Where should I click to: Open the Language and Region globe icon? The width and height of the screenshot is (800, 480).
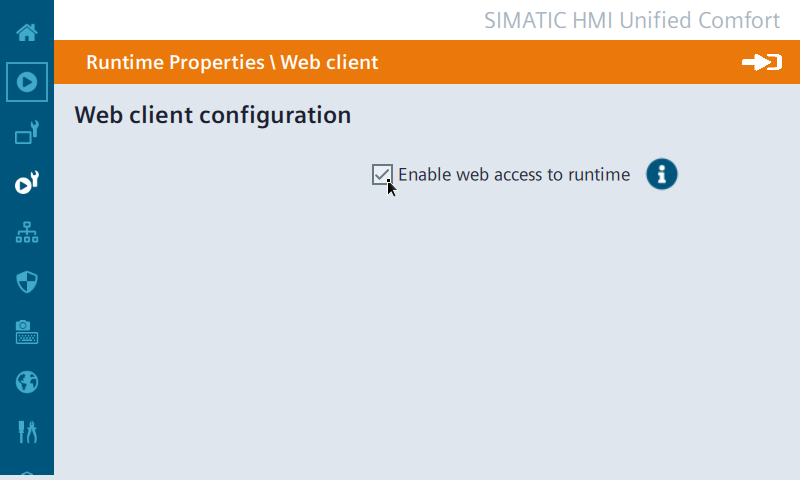click(27, 381)
